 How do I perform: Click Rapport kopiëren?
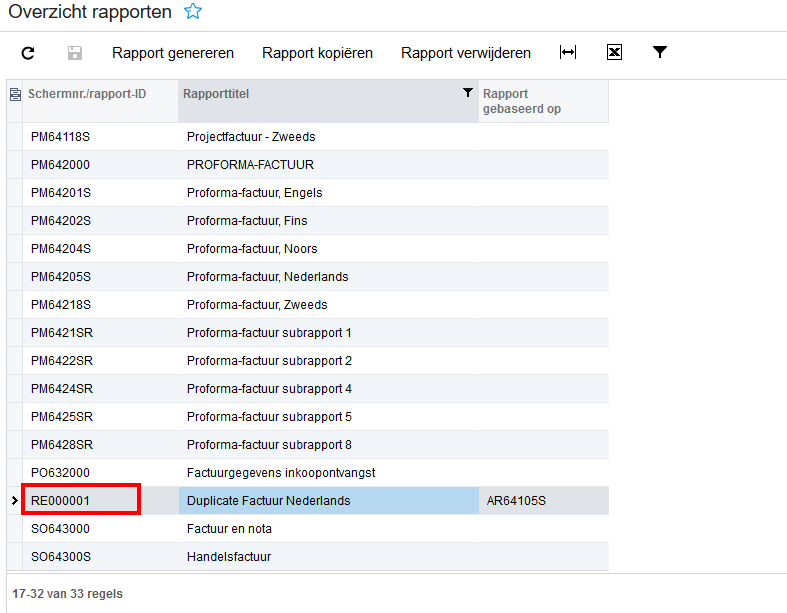pyautogui.click(x=317, y=53)
